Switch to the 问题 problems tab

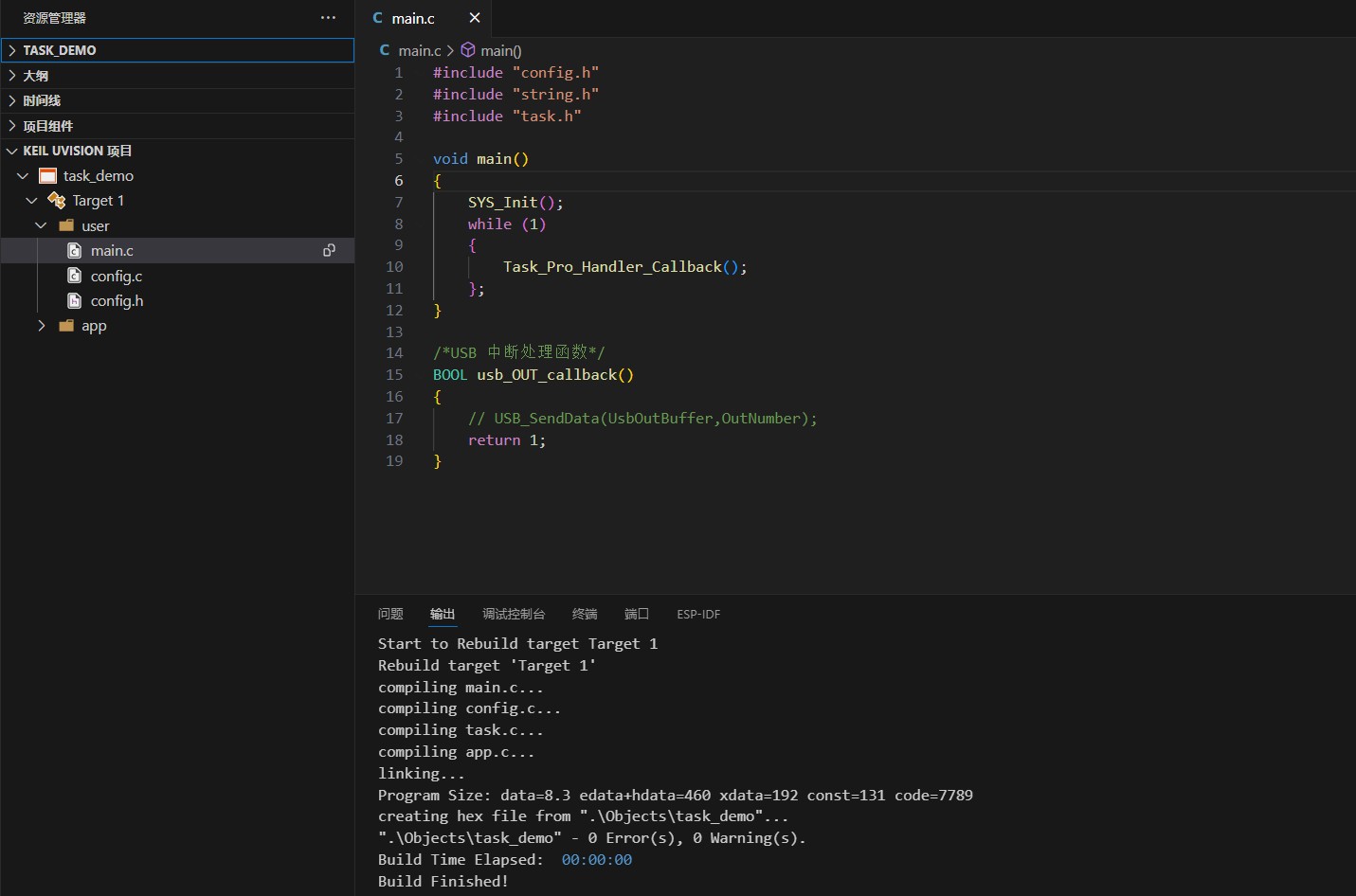tap(390, 614)
